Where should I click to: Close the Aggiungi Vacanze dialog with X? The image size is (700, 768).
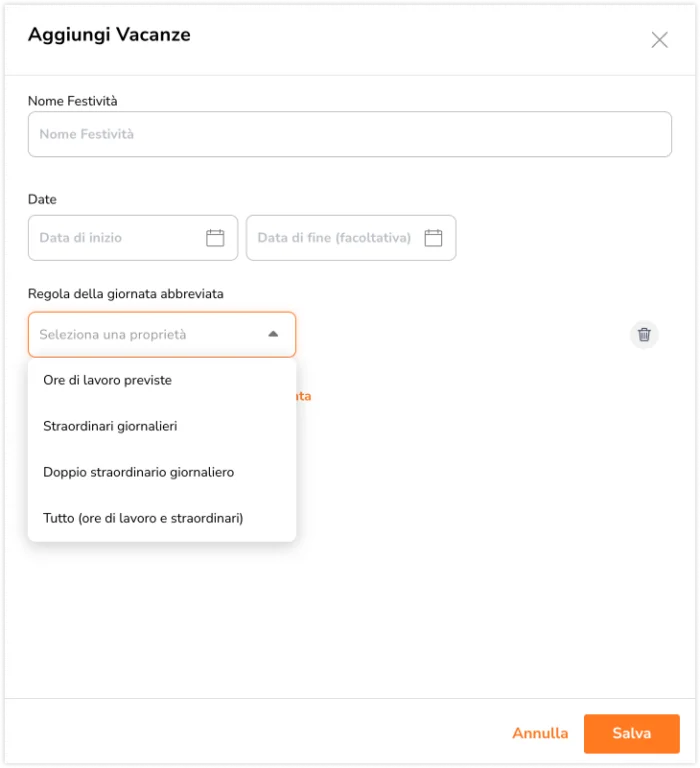click(659, 40)
